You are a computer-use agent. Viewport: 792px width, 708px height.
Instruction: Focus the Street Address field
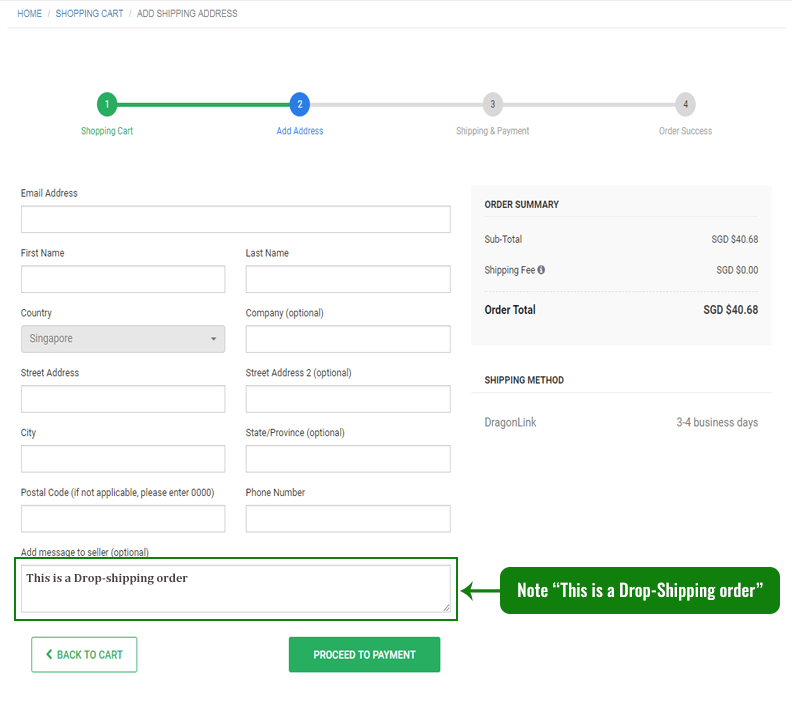coord(123,399)
